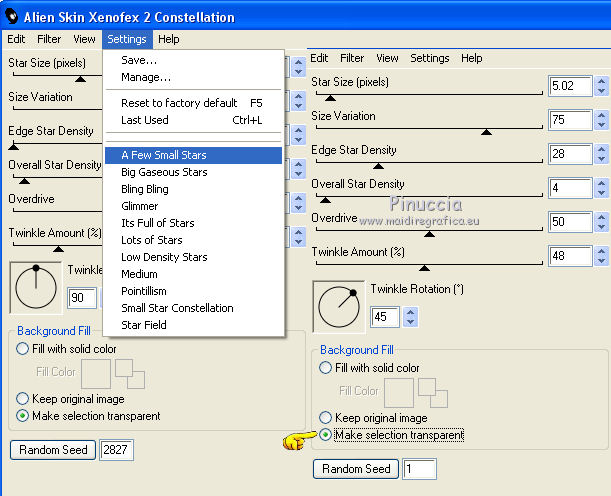611x496 pixels.
Task: Click stepper arrows beside 28 value
Action: (x=602, y=154)
